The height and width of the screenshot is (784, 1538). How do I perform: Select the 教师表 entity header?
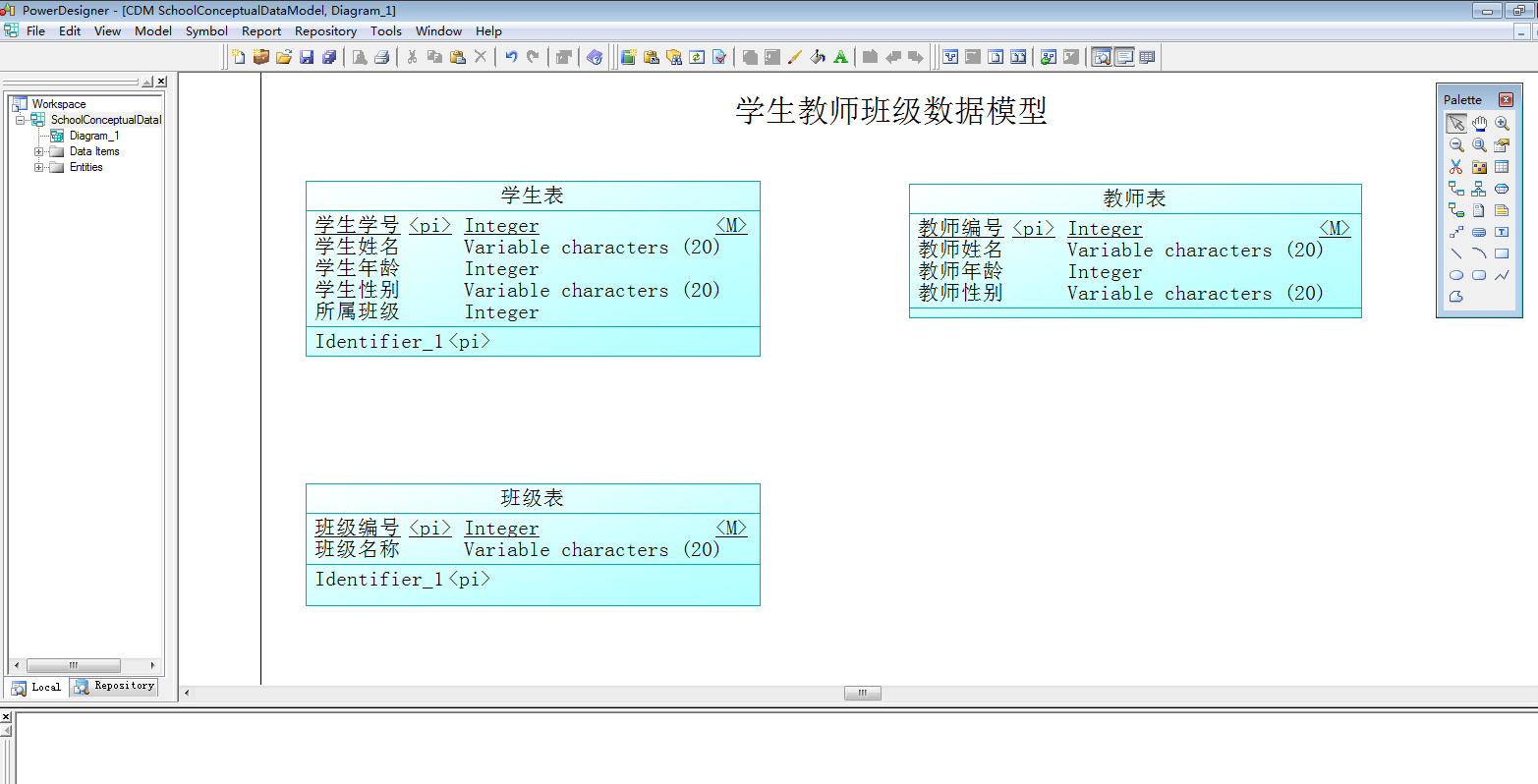[x=1135, y=198]
